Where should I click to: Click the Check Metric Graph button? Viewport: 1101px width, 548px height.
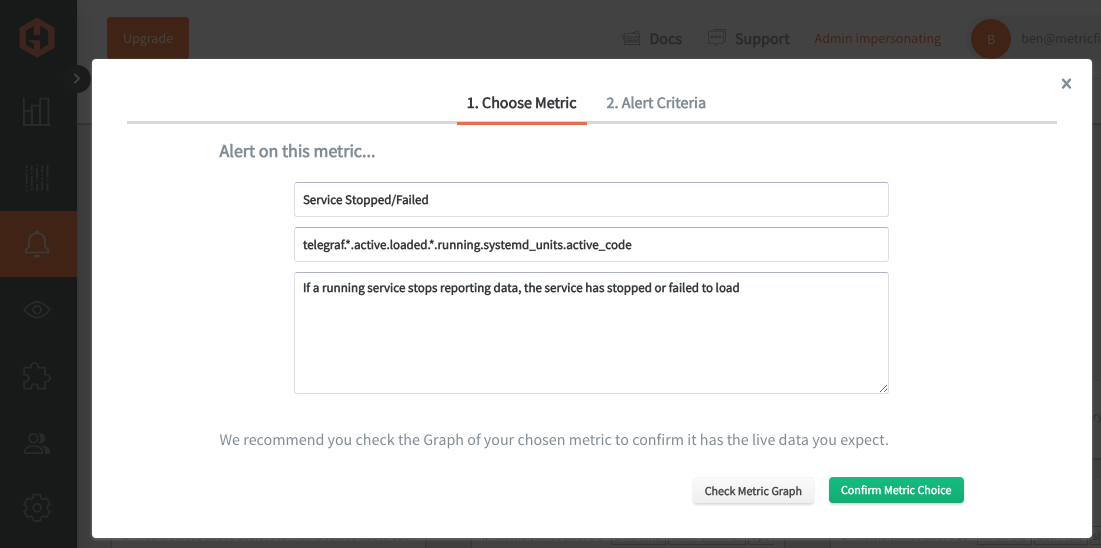coord(753,491)
